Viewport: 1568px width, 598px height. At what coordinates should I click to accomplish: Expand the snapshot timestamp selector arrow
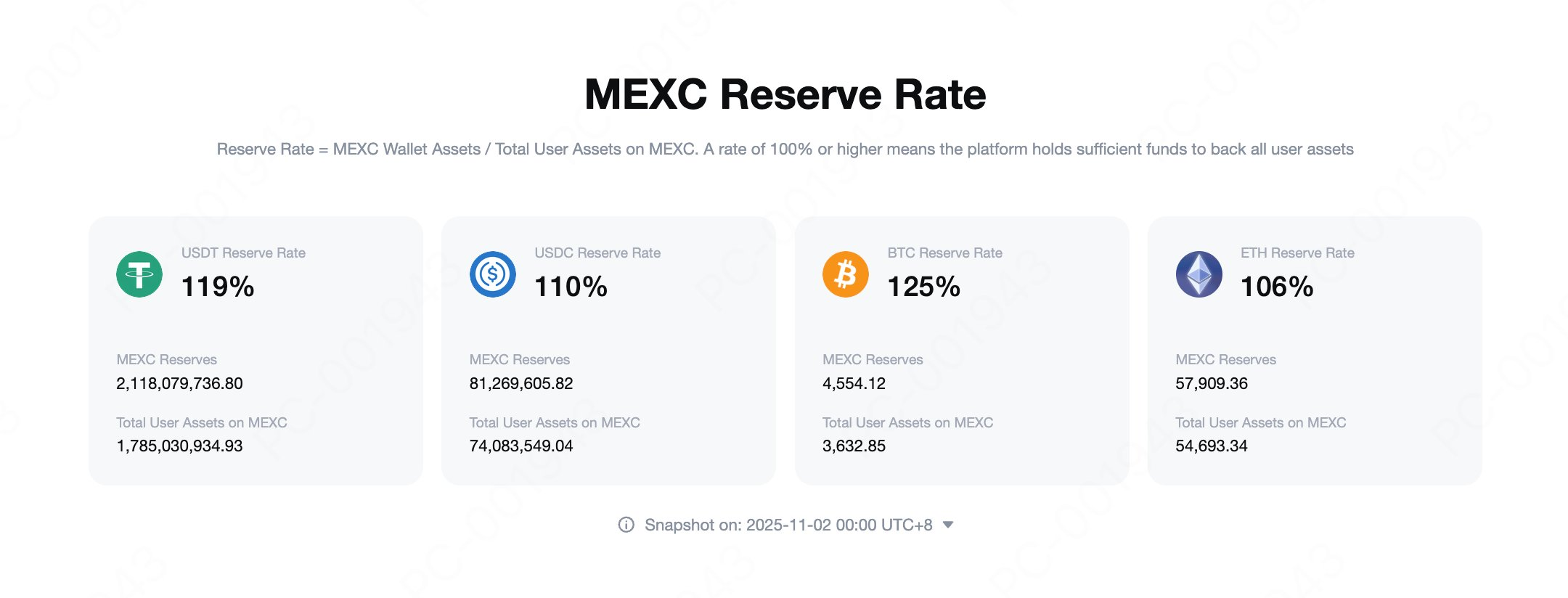click(x=948, y=525)
